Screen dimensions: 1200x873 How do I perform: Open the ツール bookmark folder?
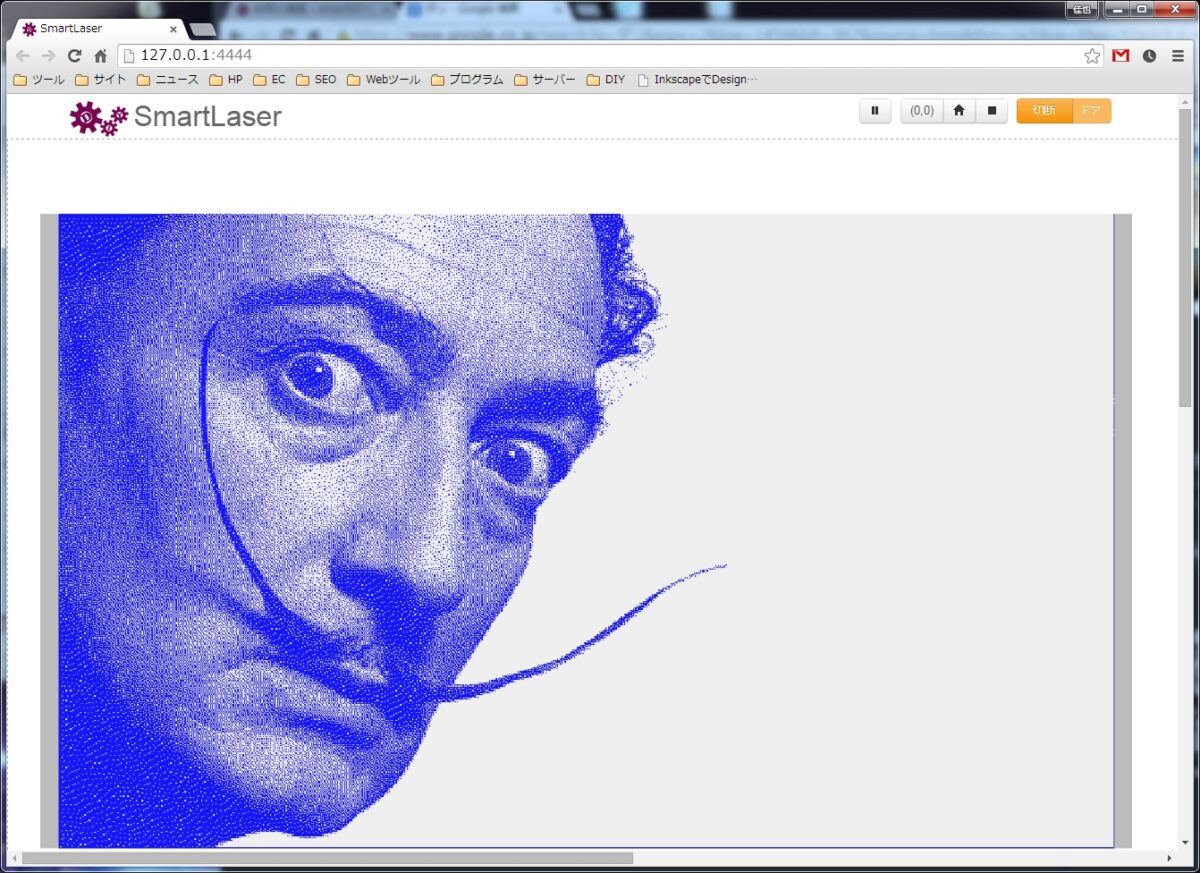point(39,80)
